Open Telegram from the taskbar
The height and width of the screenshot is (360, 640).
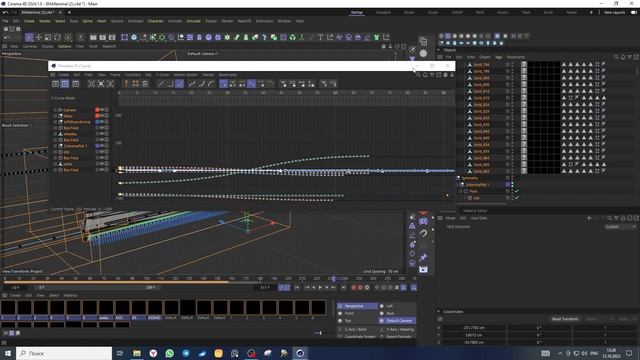(186, 353)
